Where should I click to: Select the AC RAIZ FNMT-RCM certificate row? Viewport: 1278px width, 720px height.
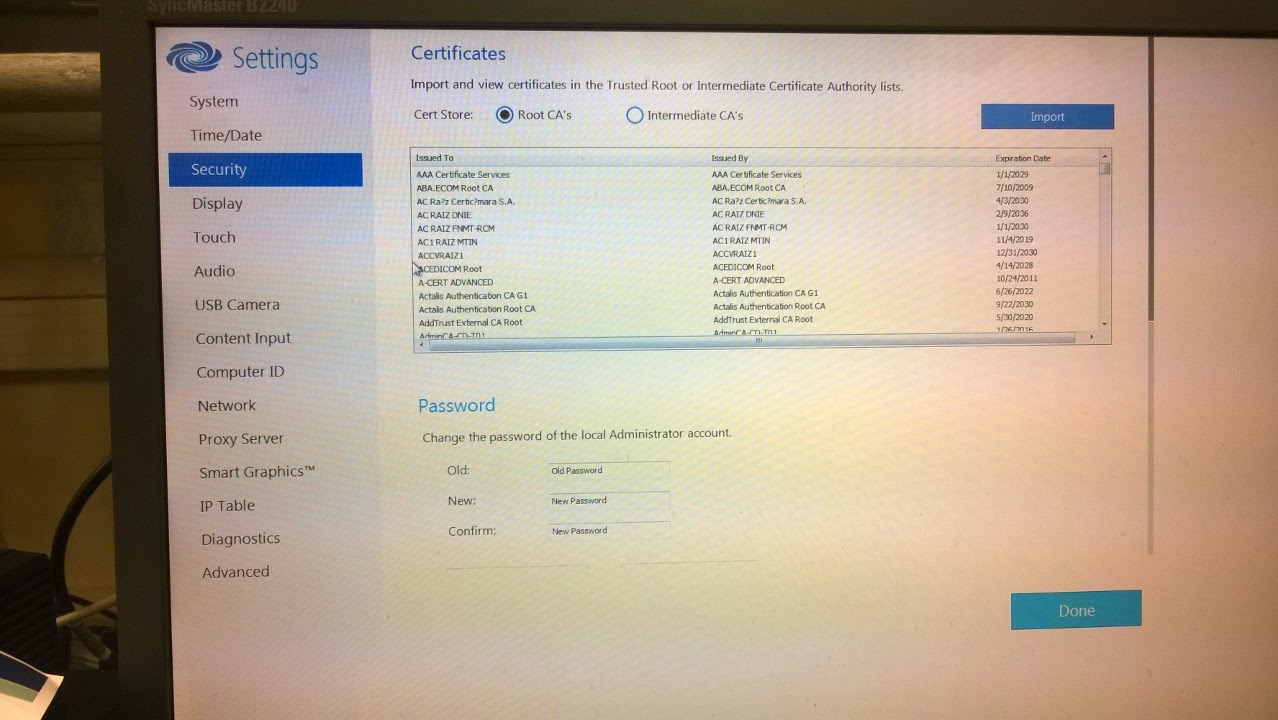point(755,228)
